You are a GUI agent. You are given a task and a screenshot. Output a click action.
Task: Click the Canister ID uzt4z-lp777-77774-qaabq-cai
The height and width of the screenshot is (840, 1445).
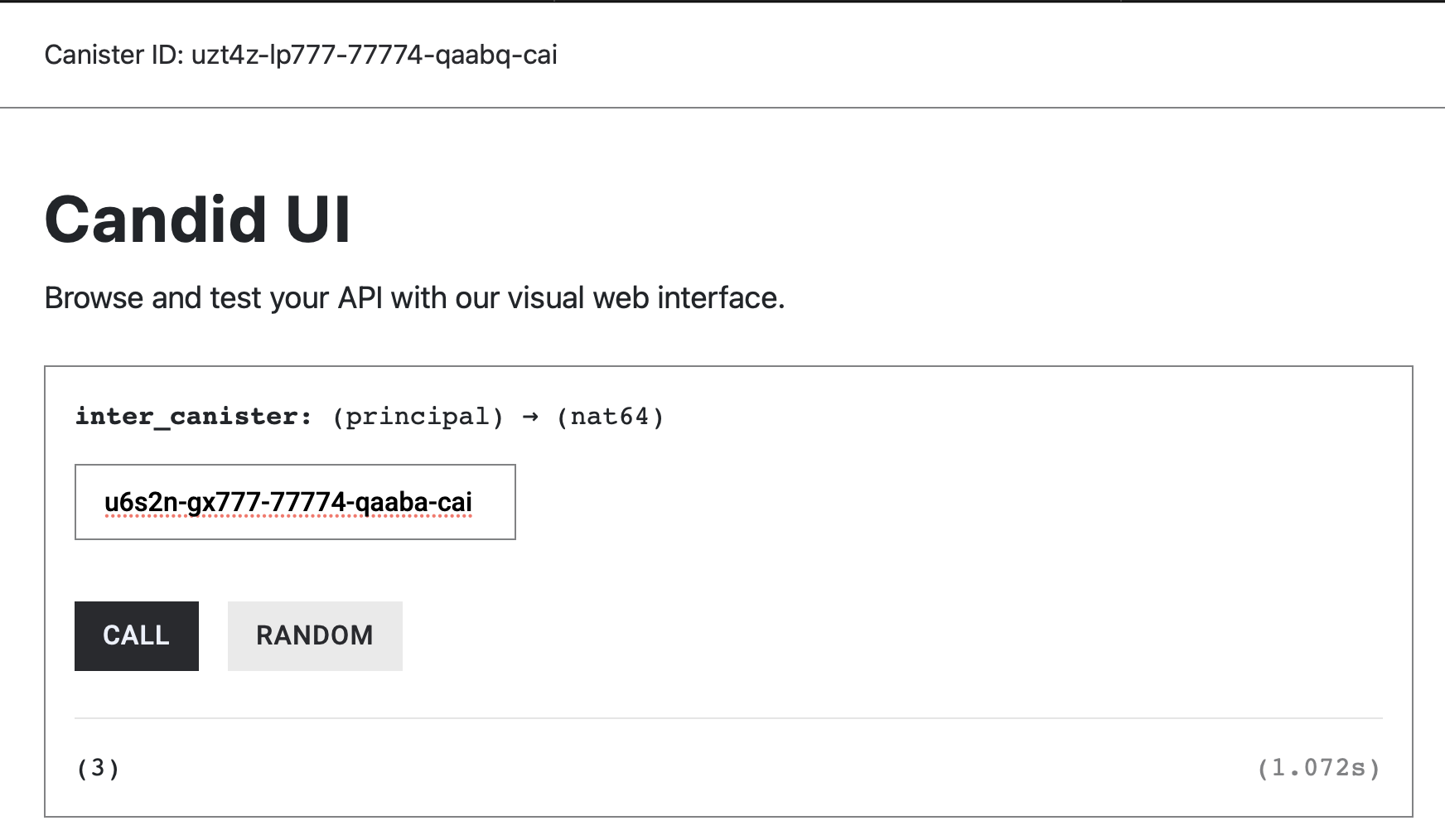tap(302, 55)
